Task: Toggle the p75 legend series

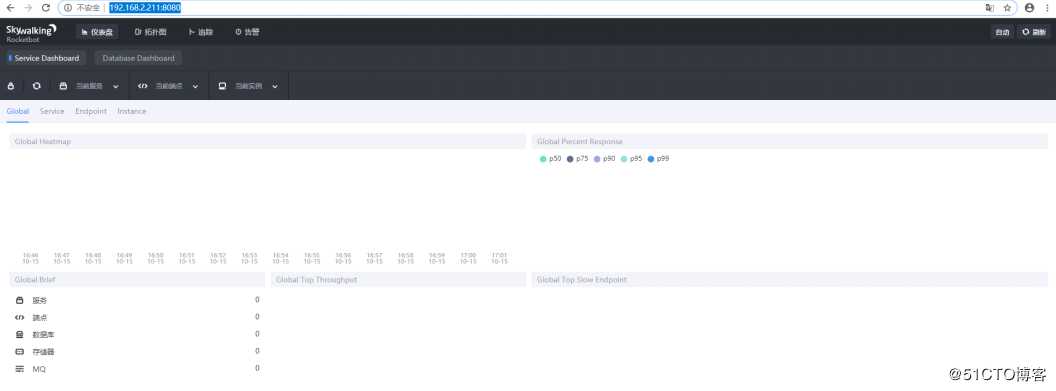Action: pyautogui.click(x=577, y=159)
